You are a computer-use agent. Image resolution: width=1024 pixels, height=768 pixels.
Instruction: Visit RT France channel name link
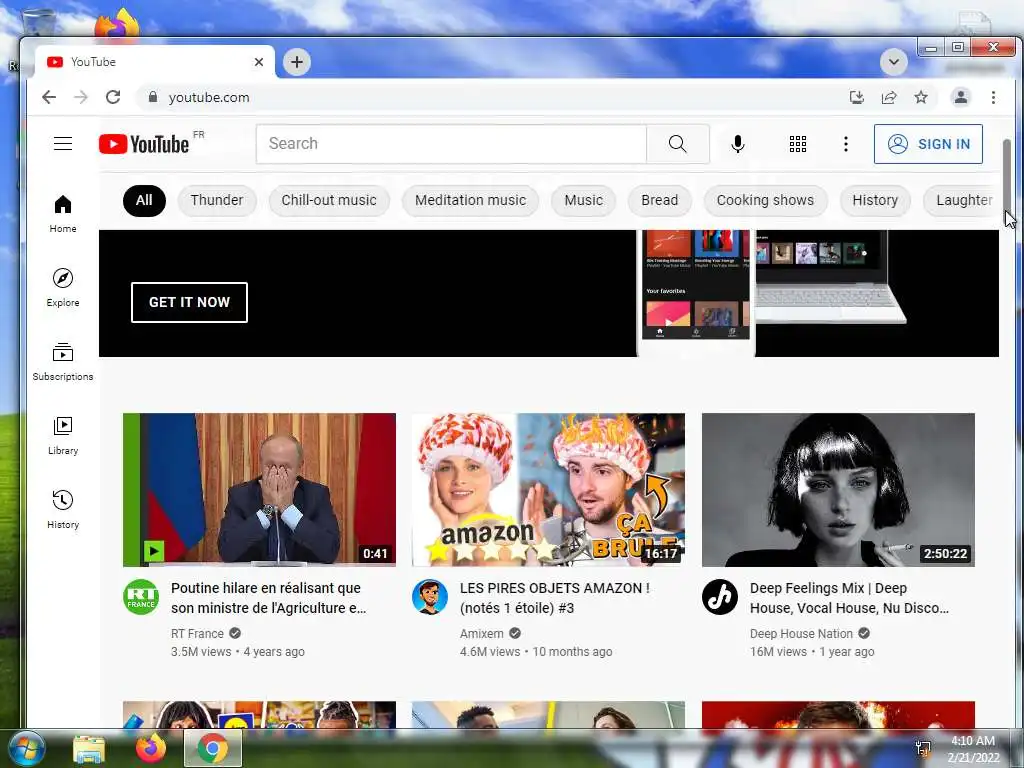coord(197,633)
